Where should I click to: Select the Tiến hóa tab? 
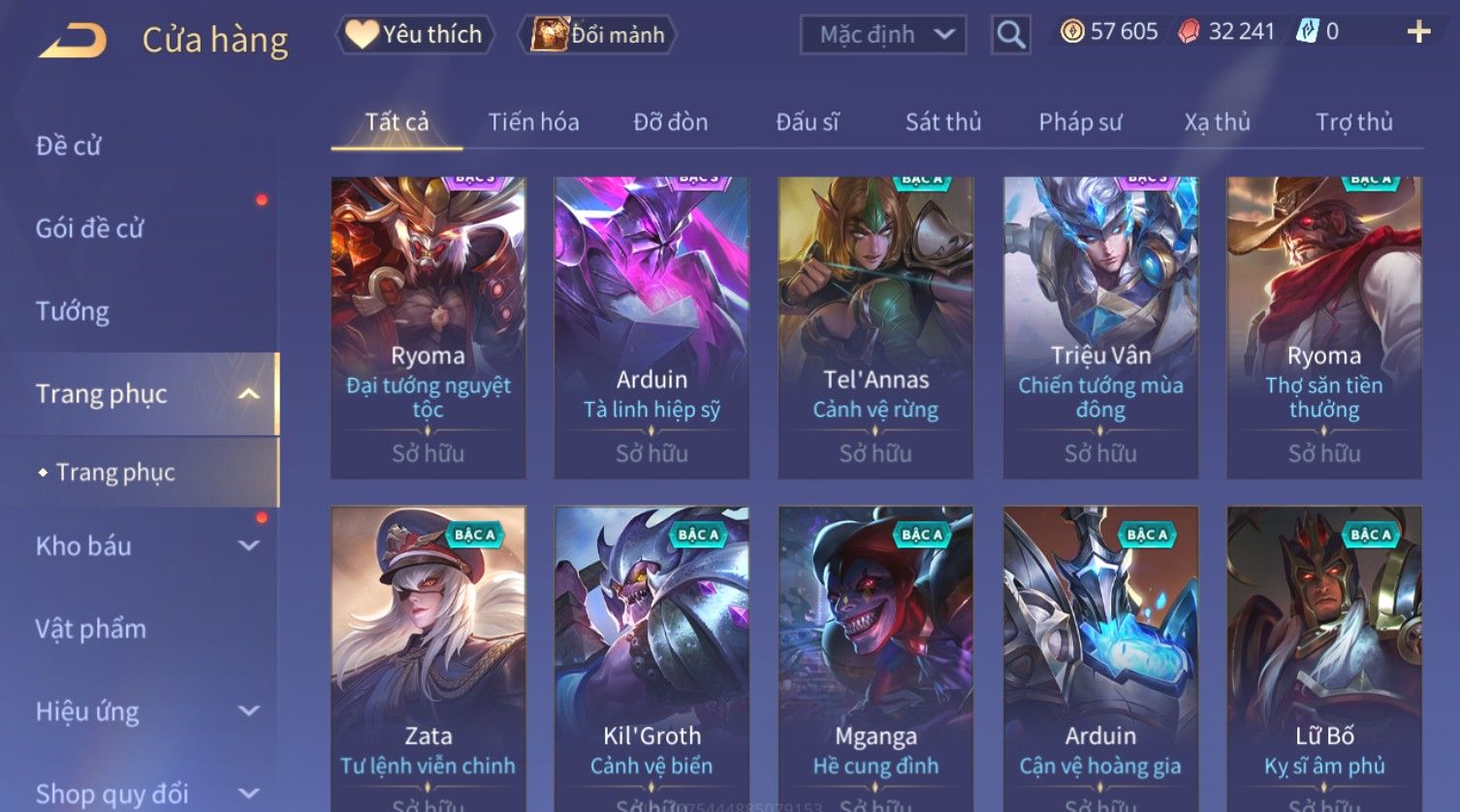(533, 122)
